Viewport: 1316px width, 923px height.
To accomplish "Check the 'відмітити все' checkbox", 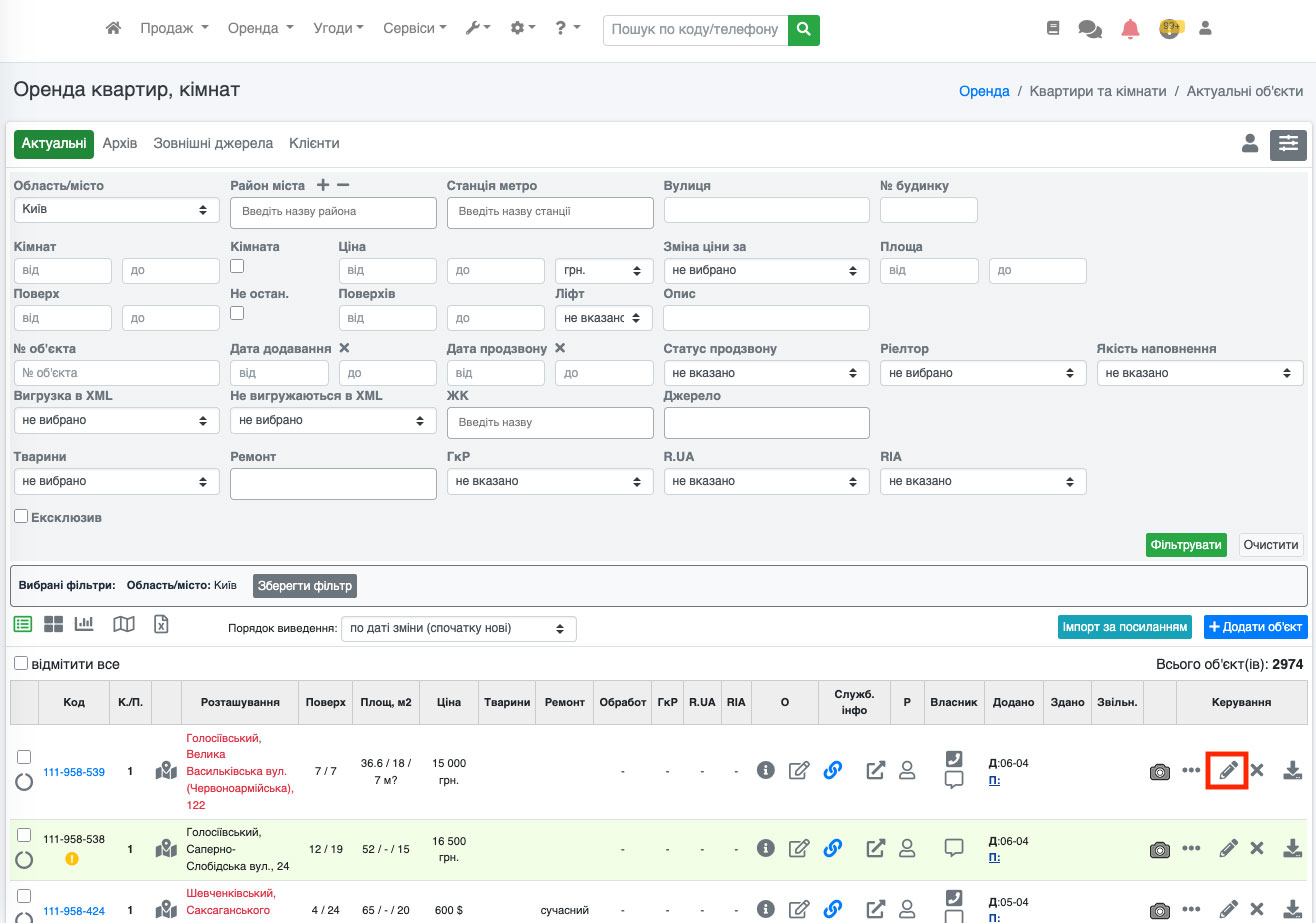I will coord(21,664).
